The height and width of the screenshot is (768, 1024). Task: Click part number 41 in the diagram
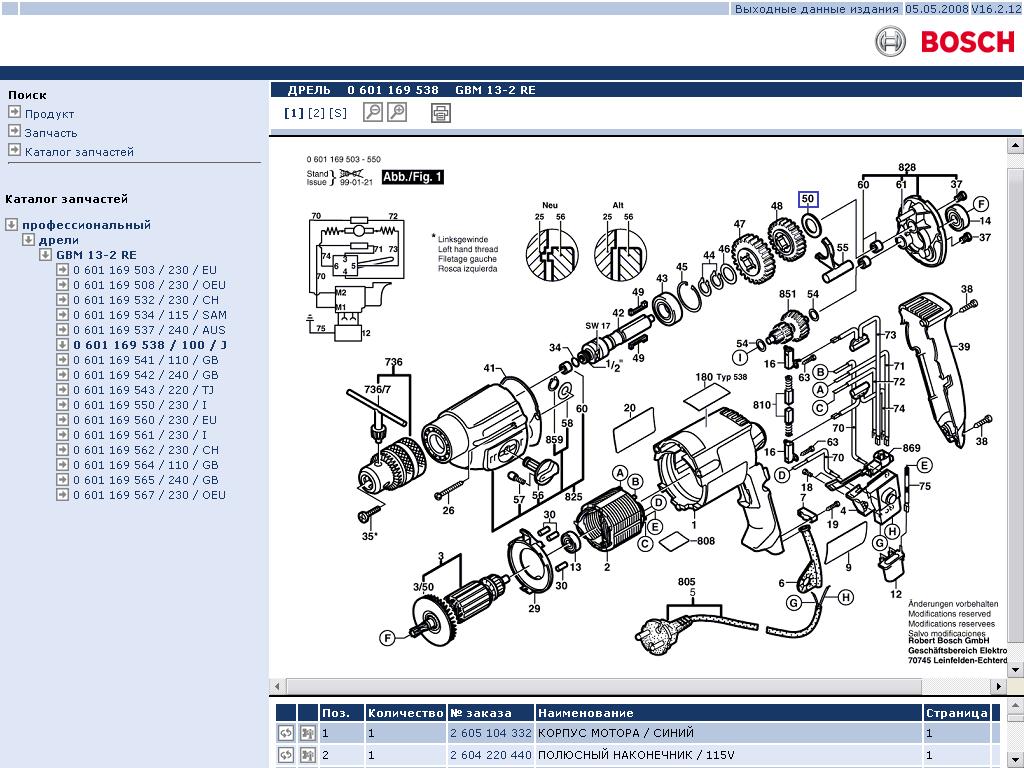coord(489,368)
